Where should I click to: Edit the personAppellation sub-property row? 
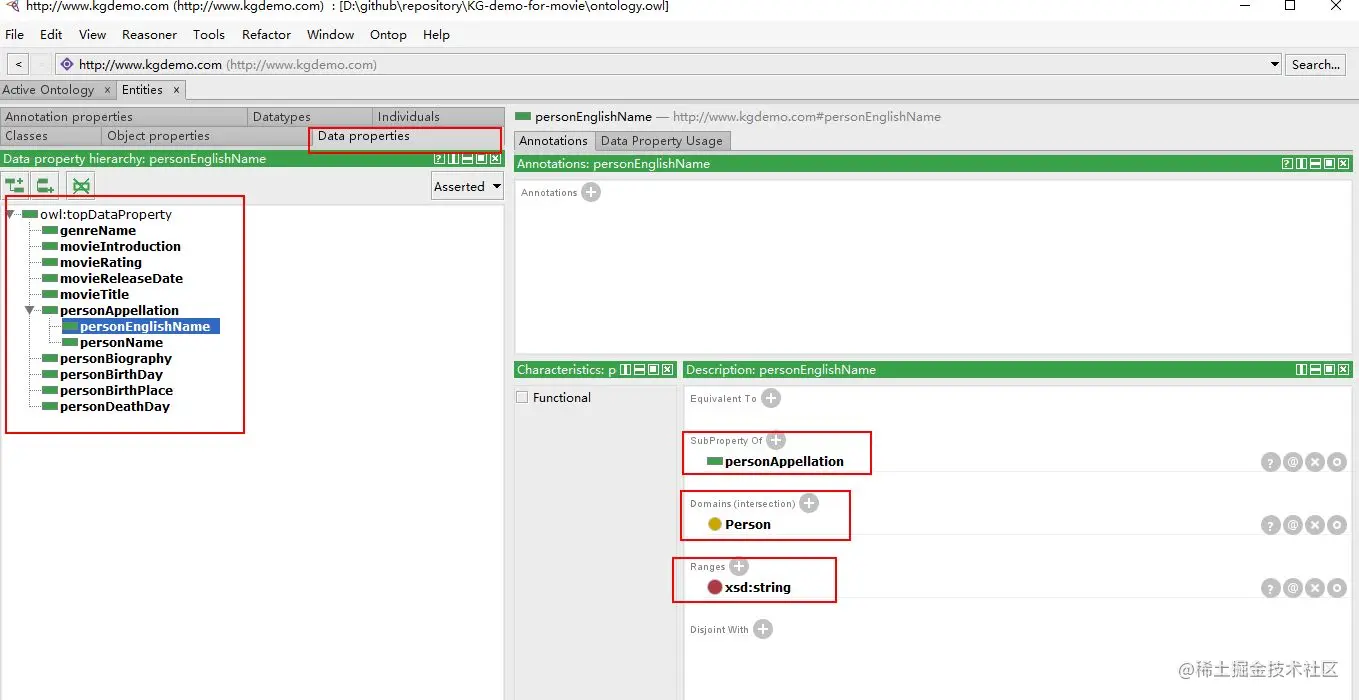(1337, 462)
